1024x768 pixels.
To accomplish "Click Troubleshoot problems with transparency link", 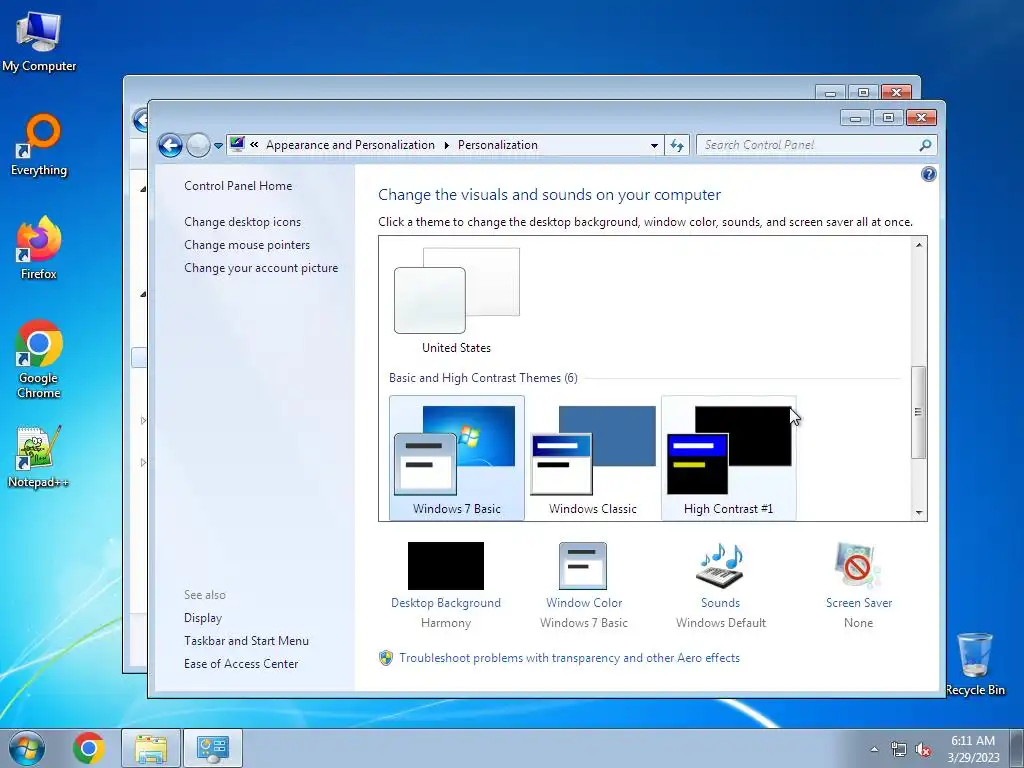I will click(x=569, y=658).
